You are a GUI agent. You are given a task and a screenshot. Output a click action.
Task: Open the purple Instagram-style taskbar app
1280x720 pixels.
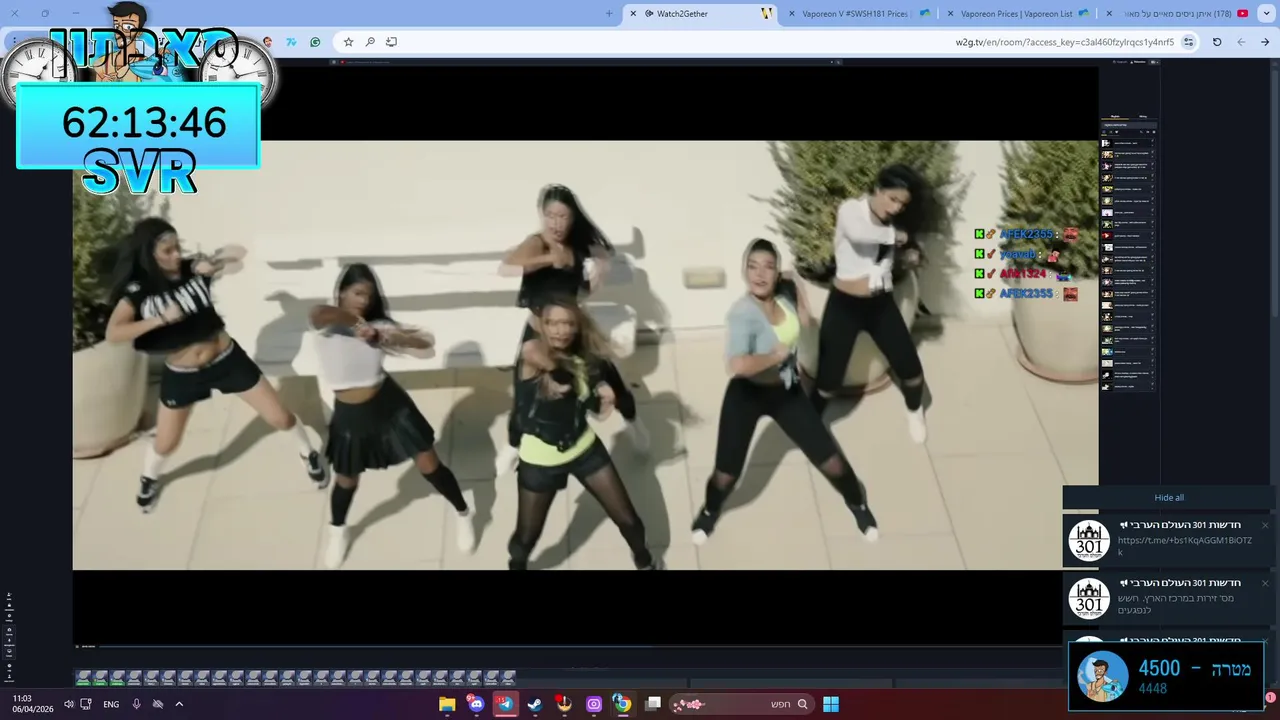594,704
